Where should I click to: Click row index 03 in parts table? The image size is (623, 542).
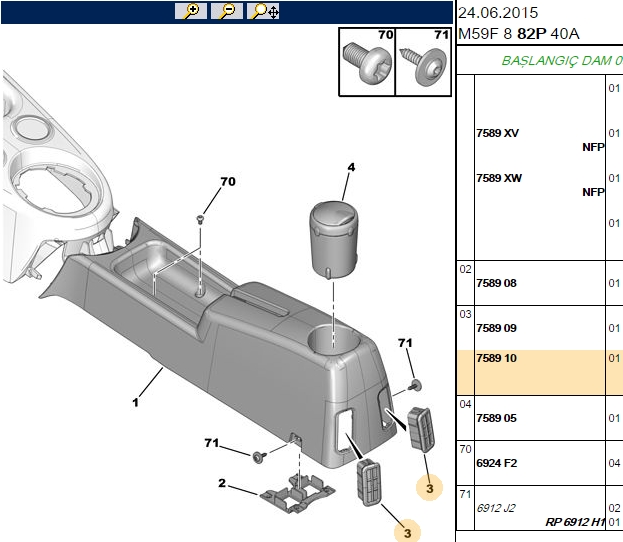[x=465, y=314]
